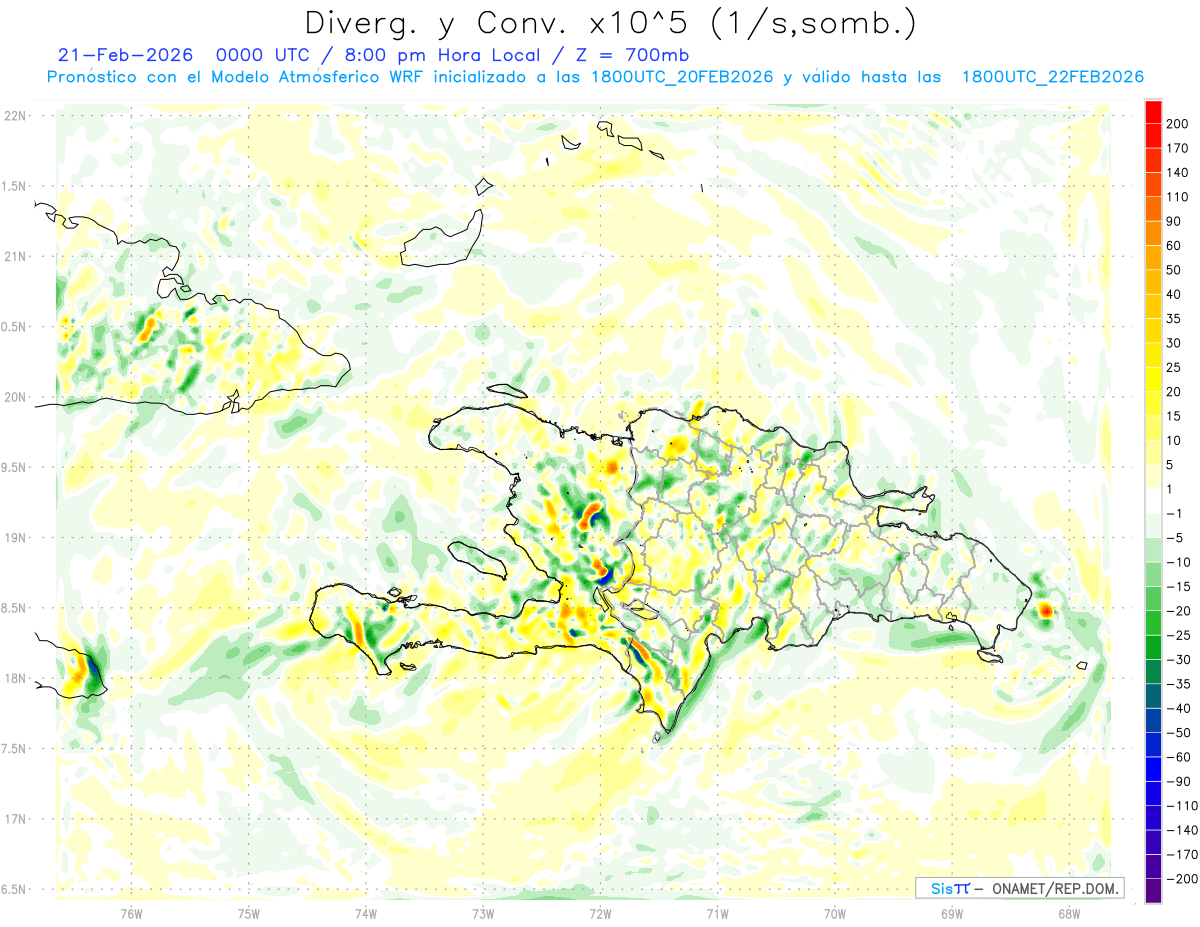Click the "-5" color scale value

(x=1175, y=538)
